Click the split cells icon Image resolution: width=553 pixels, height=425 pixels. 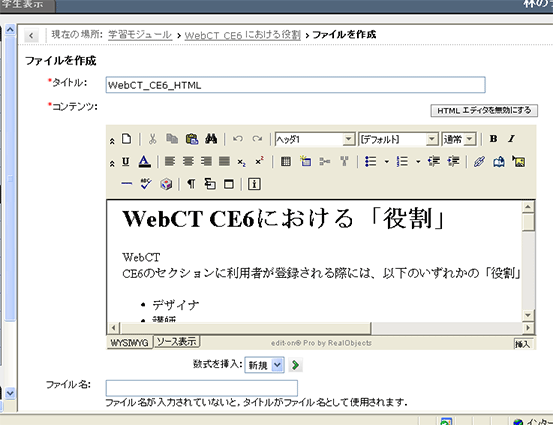tap(325, 162)
